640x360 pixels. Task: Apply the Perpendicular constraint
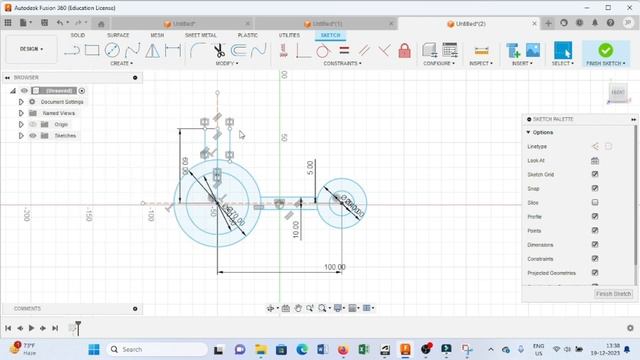(384, 51)
